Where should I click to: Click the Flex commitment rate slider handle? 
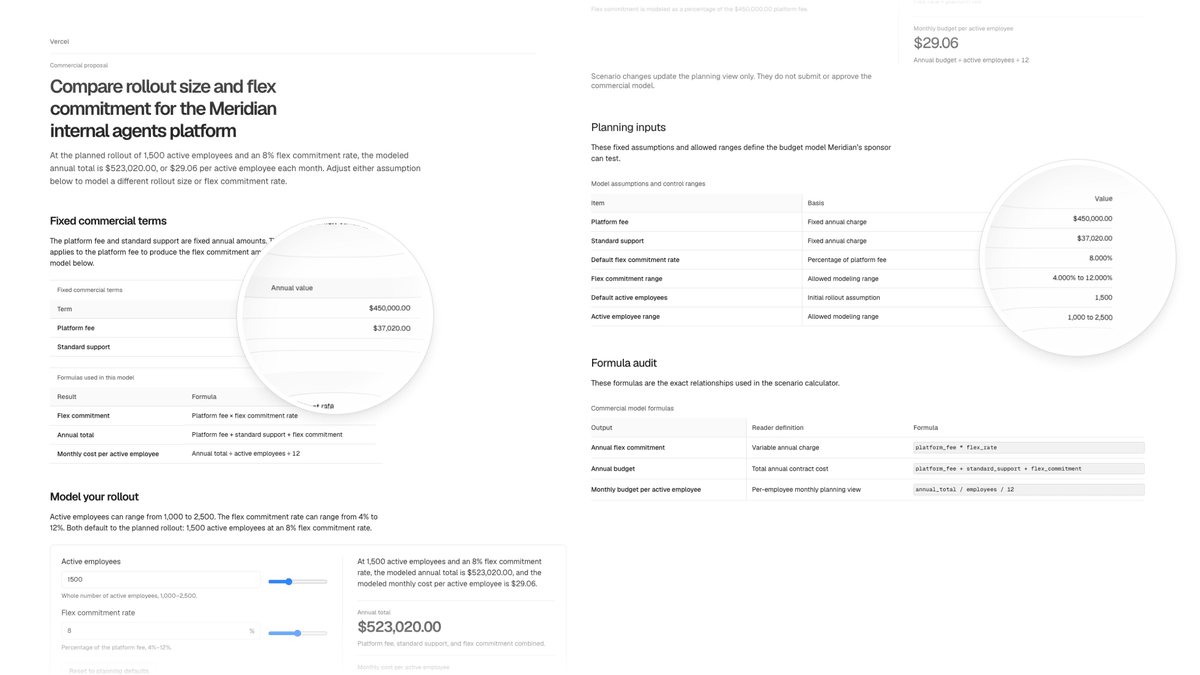tap(298, 633)
